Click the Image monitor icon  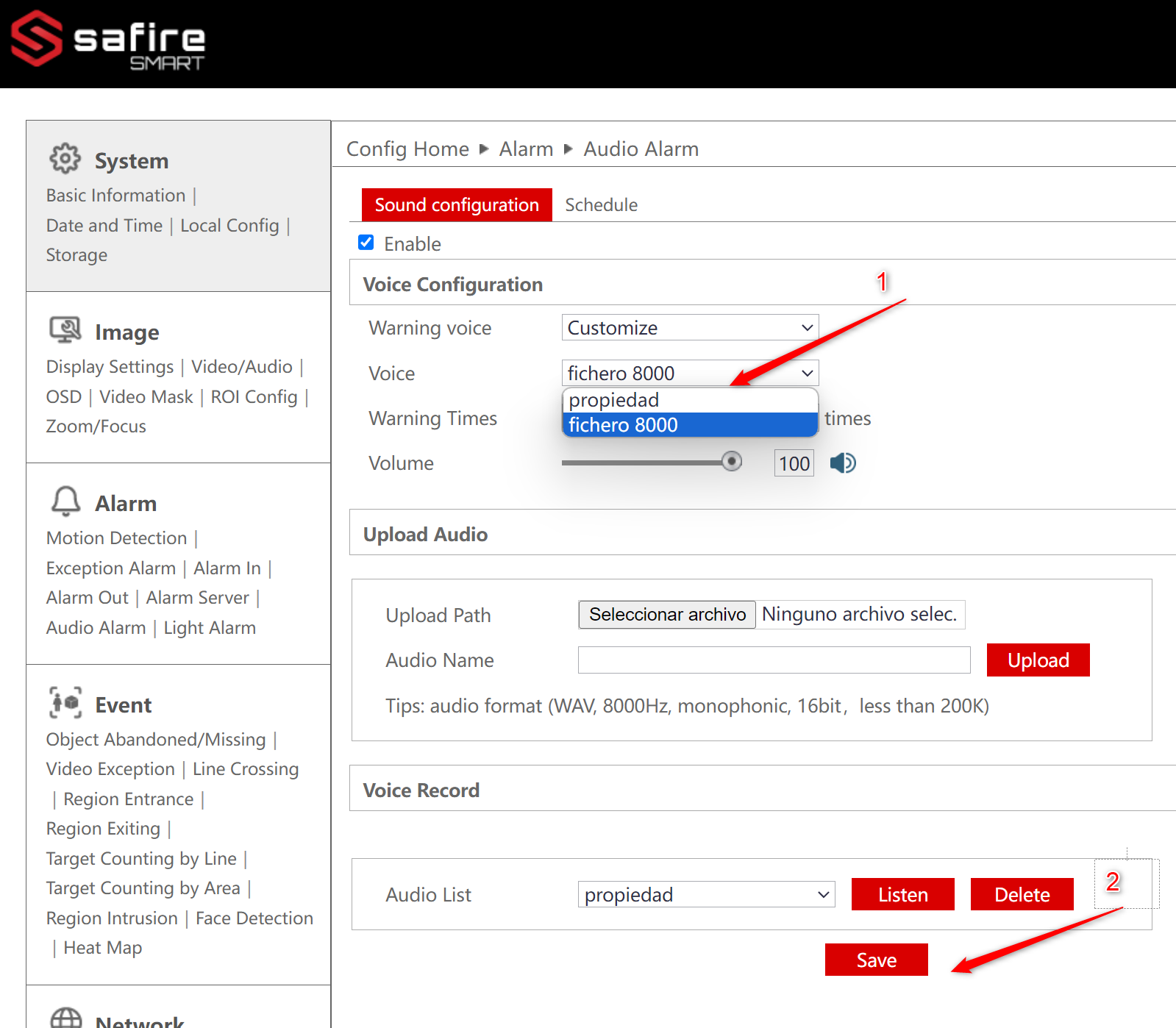[65, 330]
